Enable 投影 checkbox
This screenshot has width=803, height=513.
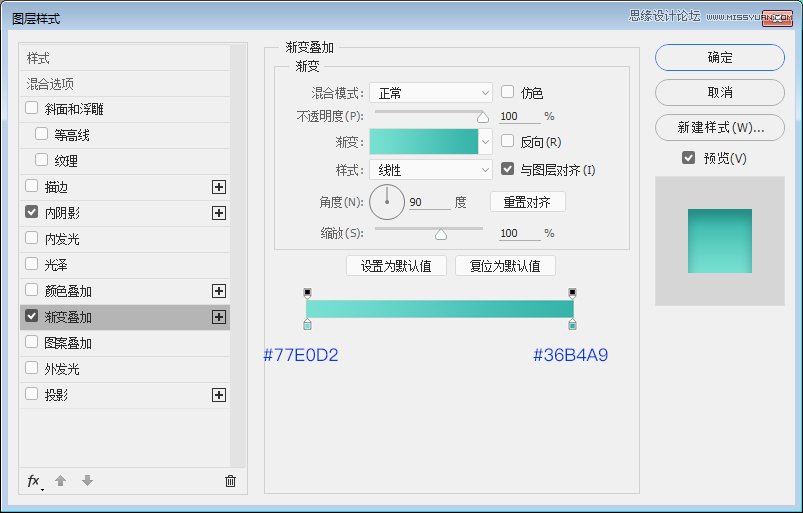coord(31,394)
